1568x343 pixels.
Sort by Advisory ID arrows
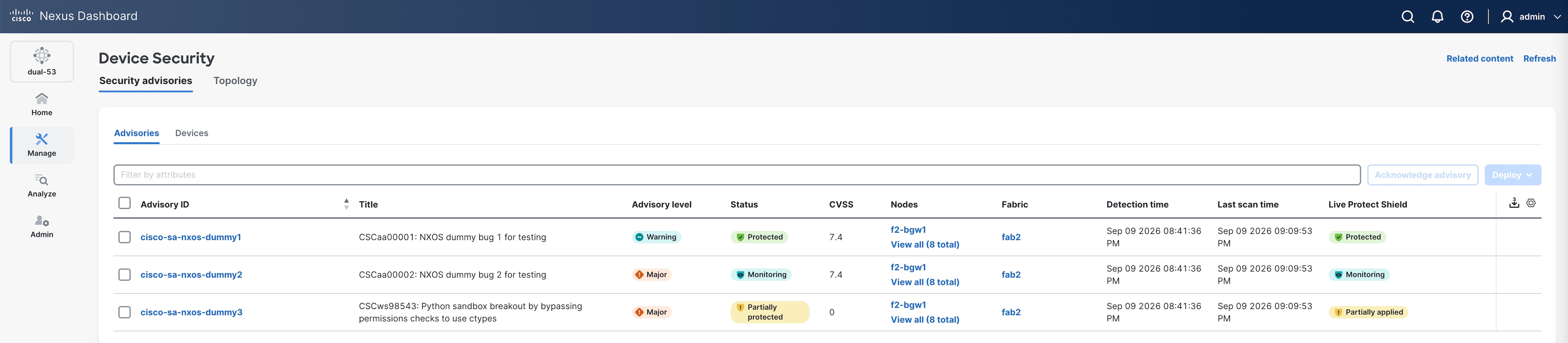346,204
